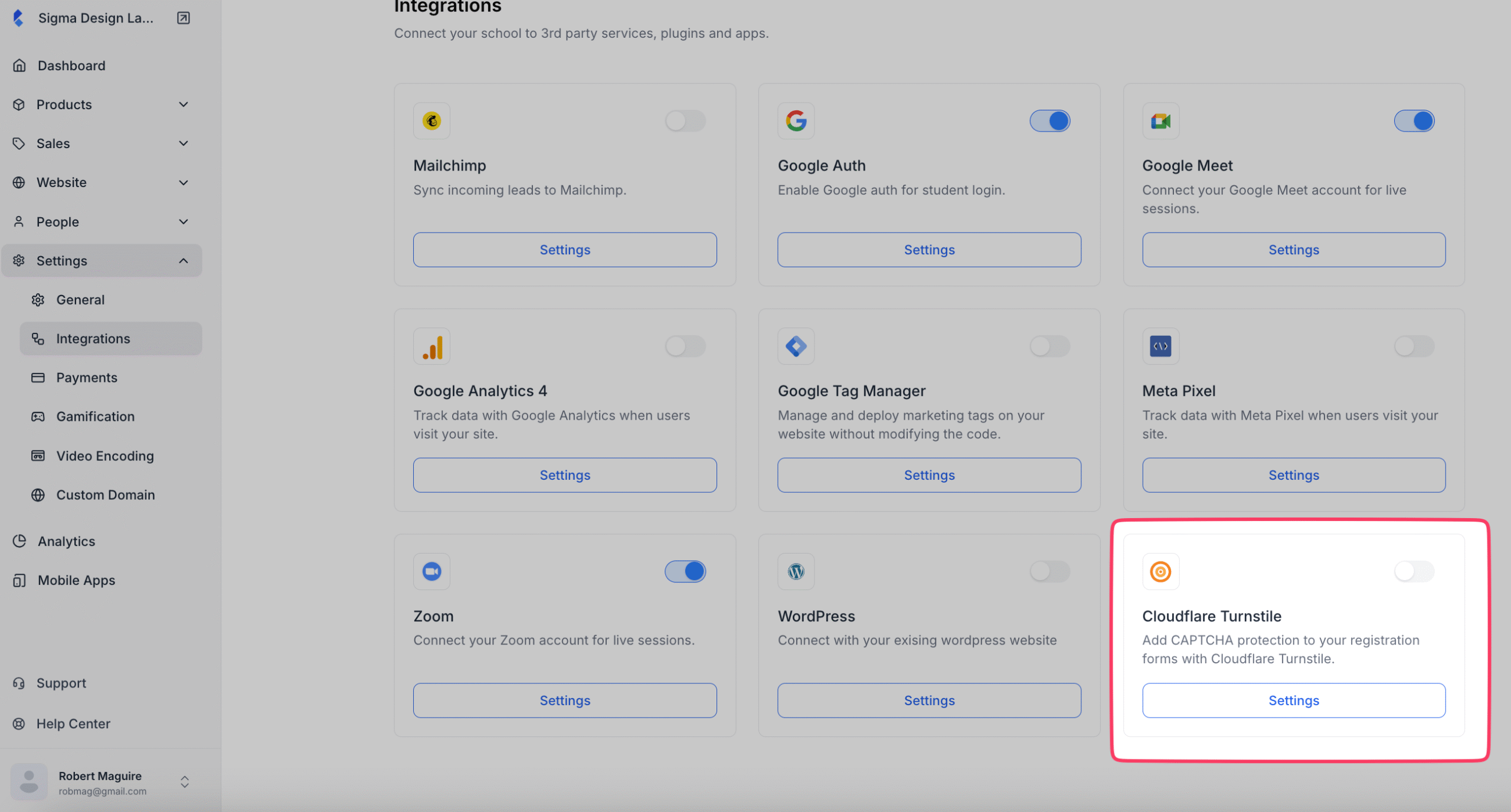Enable the Meta Pixel tracking toggle
This screenshot has height=812, width=1511.
pos(1415,346)
